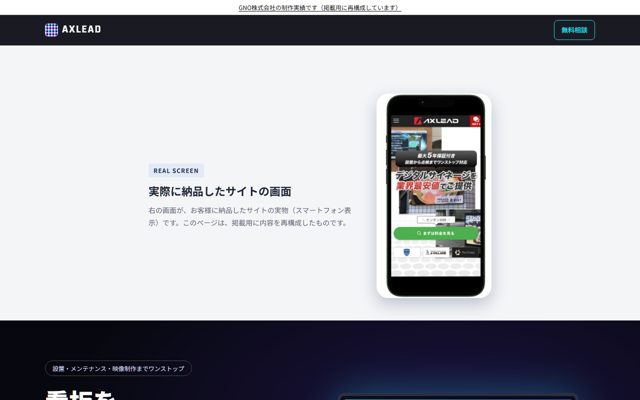
Task: Click the small white label above the green button
Action: pos(436,220)
